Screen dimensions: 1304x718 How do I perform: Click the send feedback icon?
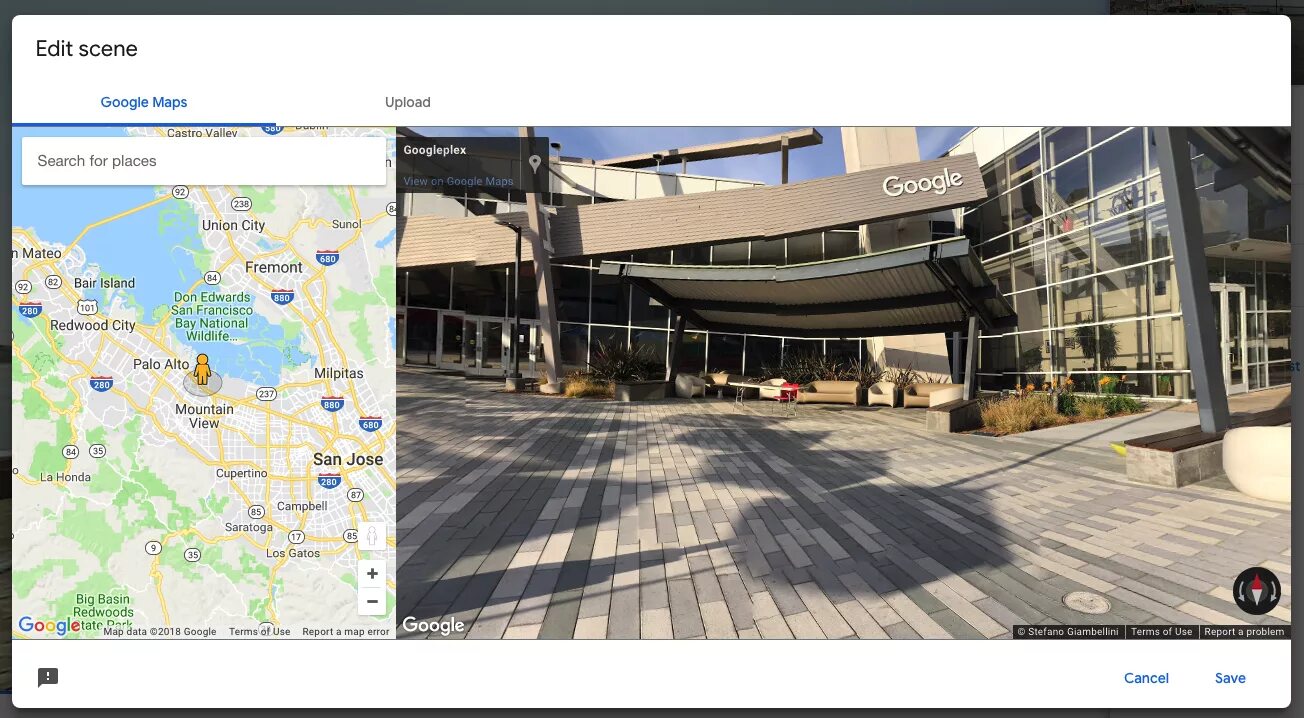(48, 678)
